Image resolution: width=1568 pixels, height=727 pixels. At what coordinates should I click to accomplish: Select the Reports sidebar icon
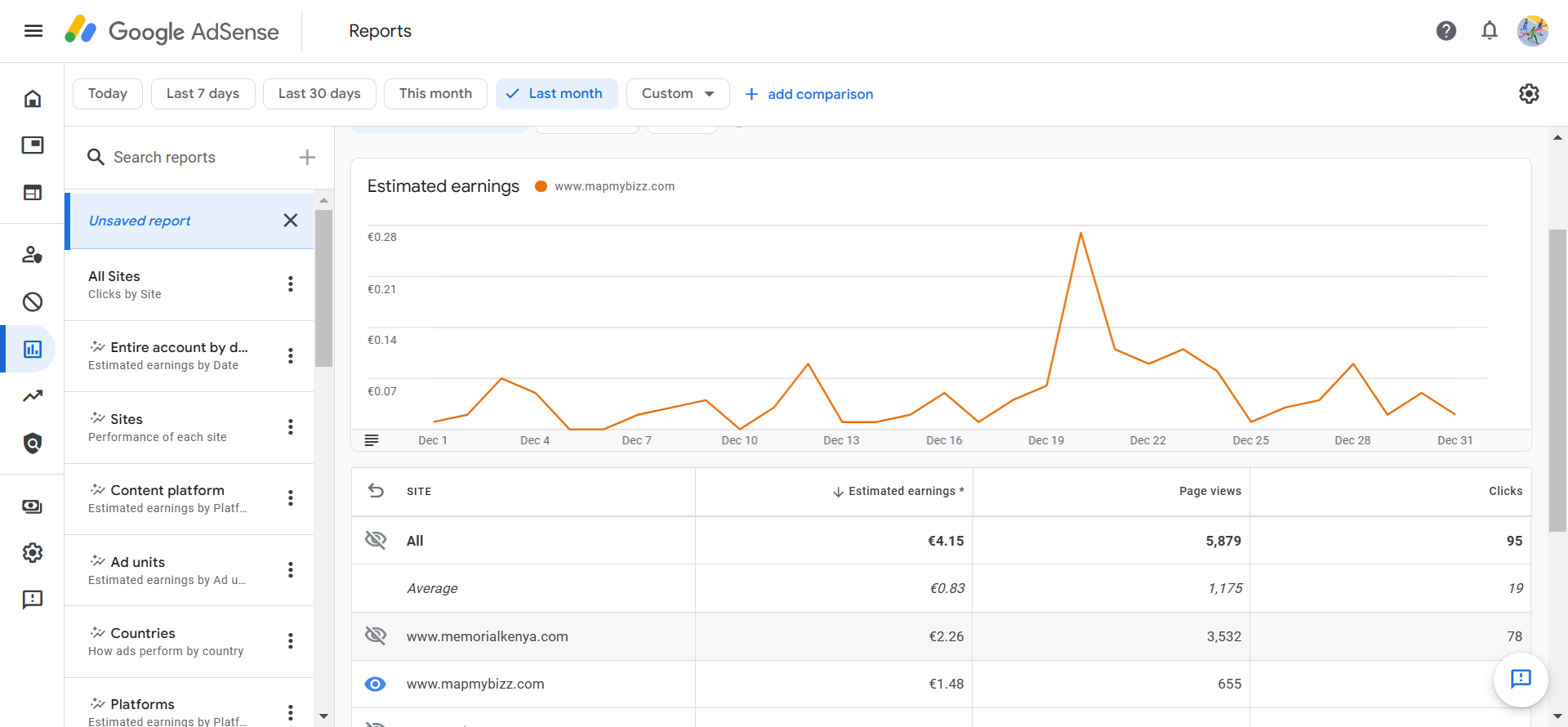coord(33,350)
